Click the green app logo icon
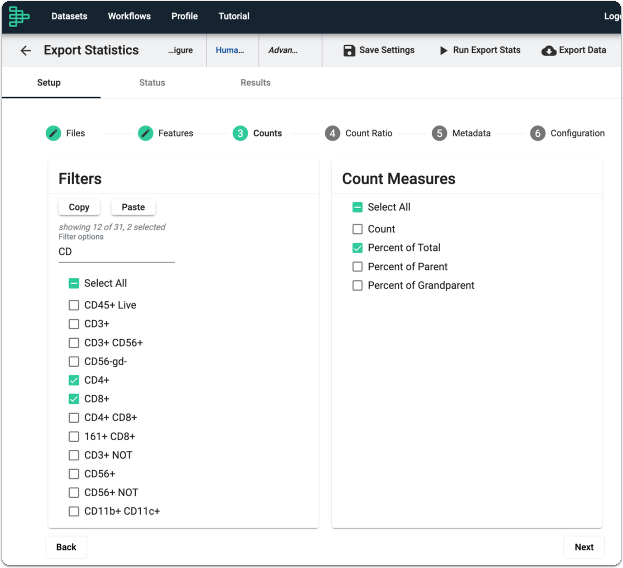 click(19, 16)
